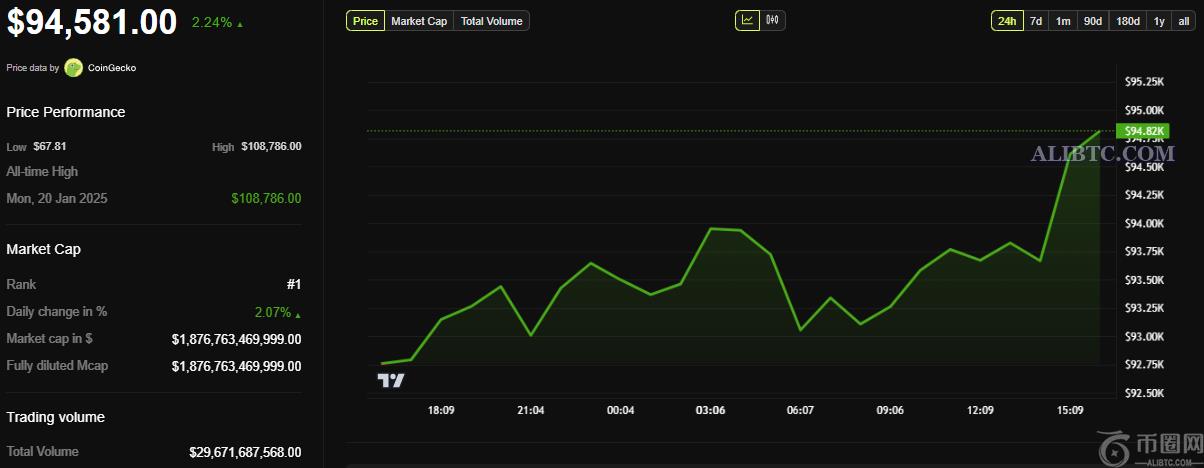
Task: Select the 24h time range
Action: (x=1007, y=21)
